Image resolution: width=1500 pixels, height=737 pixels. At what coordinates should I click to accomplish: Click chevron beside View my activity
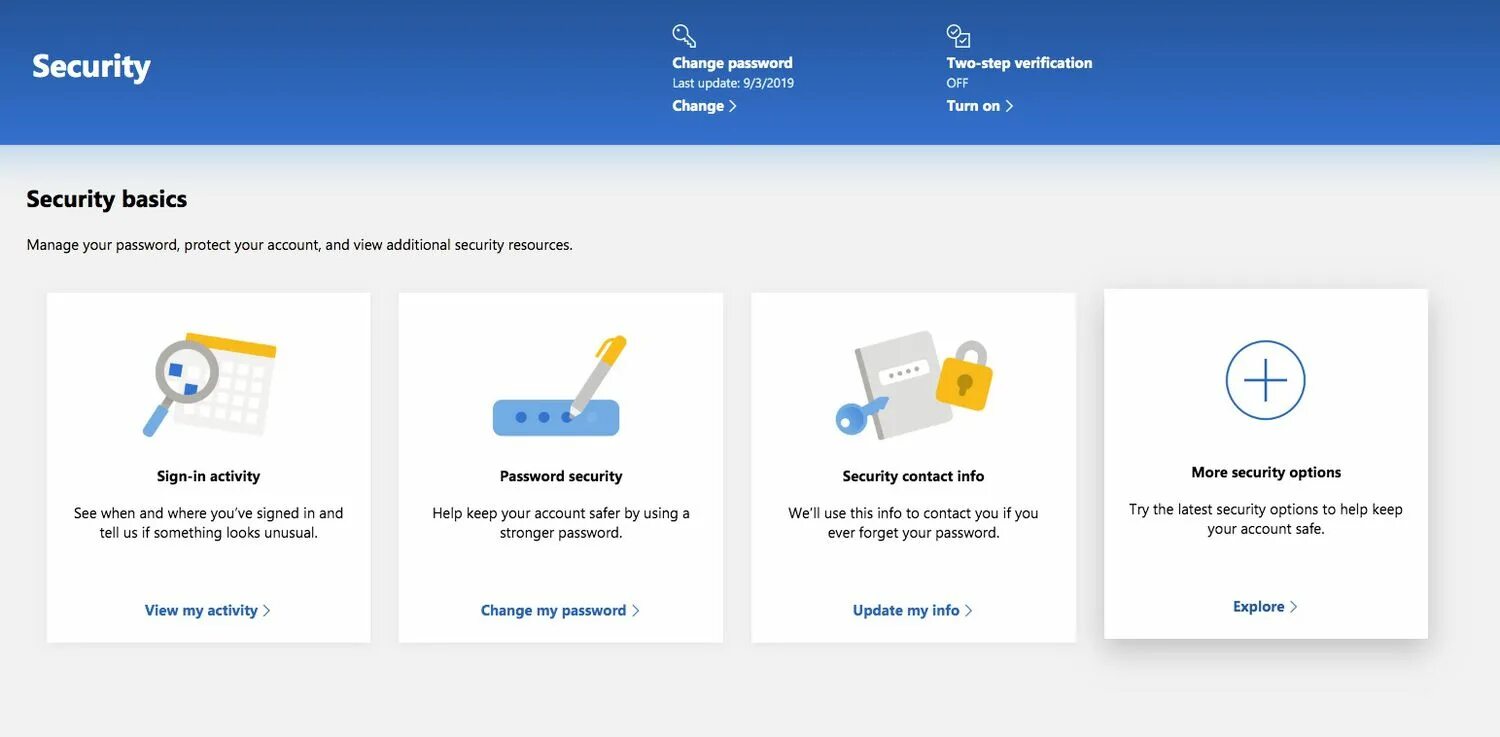tap(267, 611)
